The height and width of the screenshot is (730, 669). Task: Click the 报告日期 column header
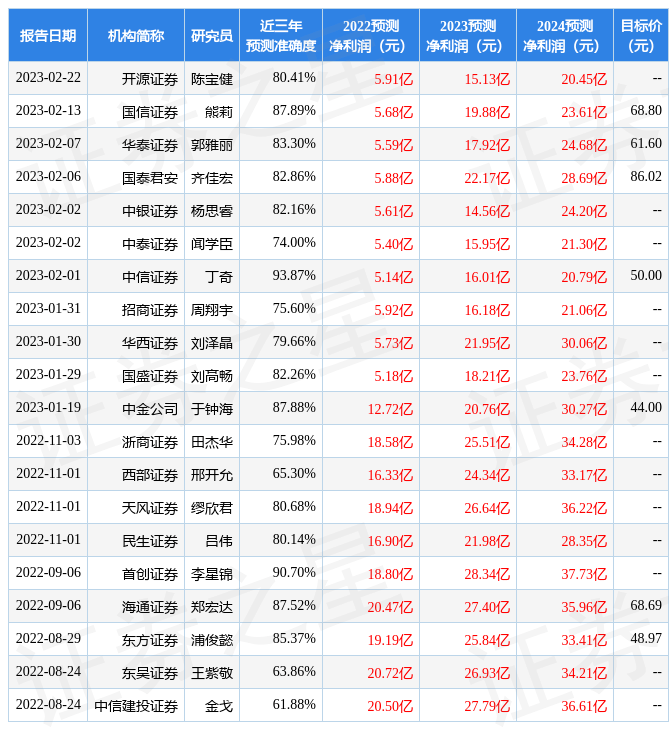(48, 35)
